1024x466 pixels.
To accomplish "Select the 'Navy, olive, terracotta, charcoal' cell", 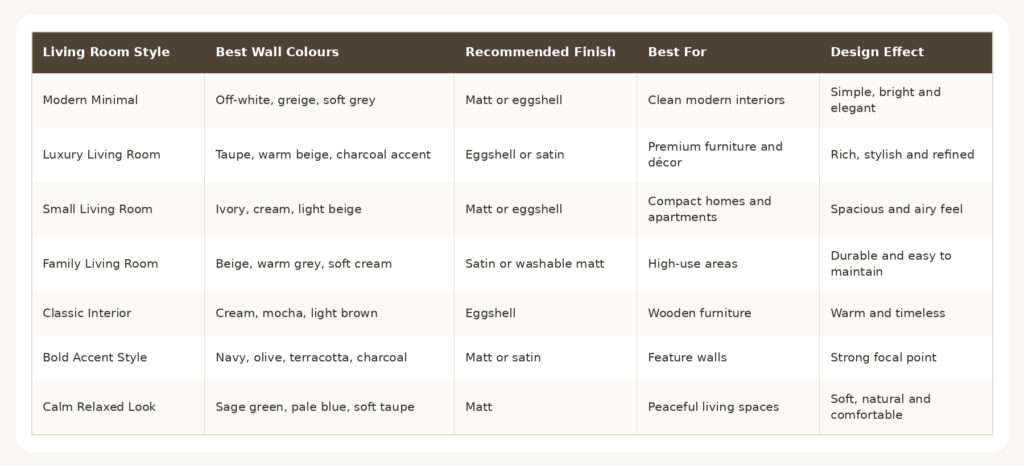I will point(330,358).
